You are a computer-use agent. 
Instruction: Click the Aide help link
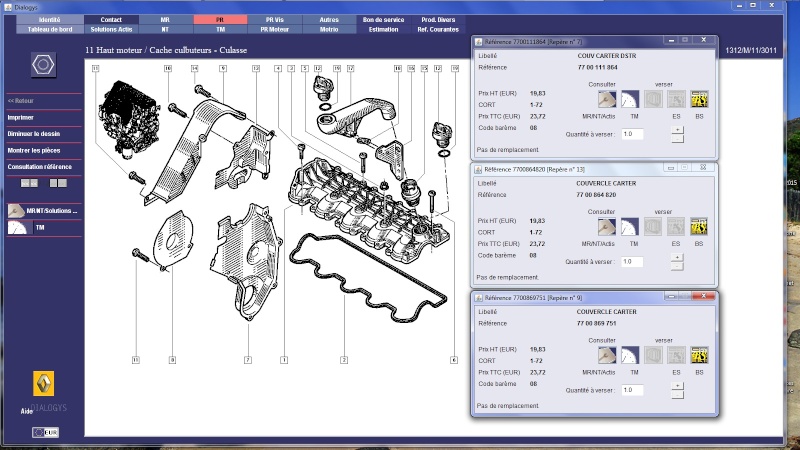pyautogui.click(x=26, y=411)
